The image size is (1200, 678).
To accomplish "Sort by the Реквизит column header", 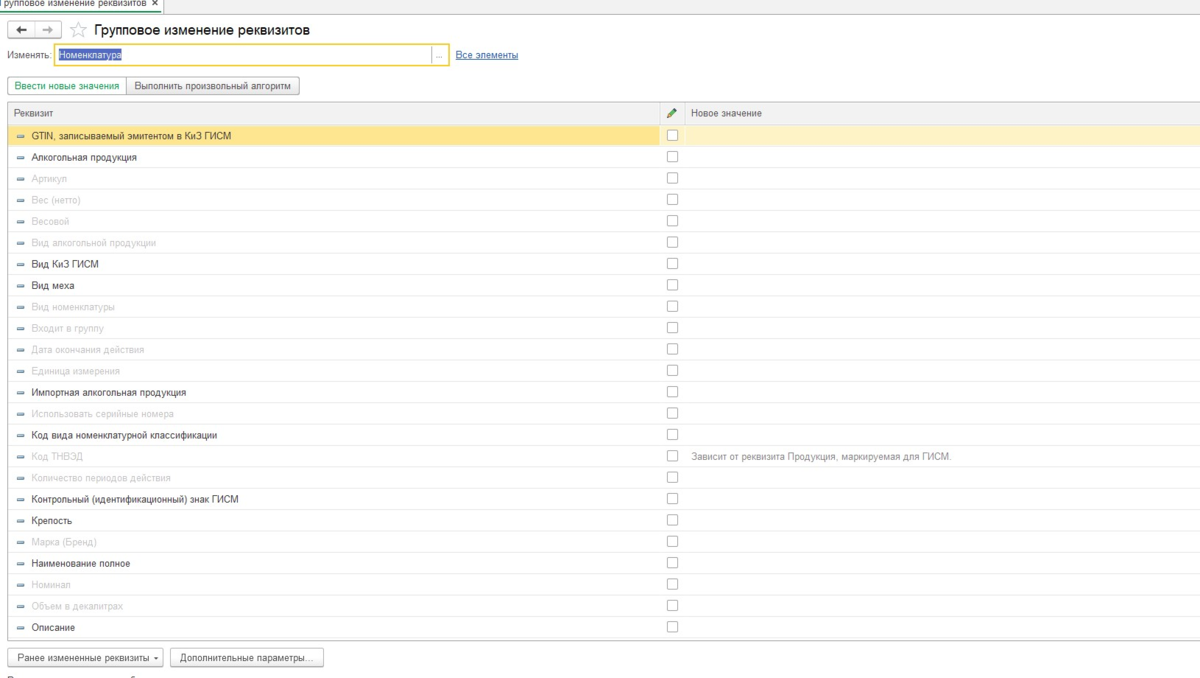I will 334,113.
